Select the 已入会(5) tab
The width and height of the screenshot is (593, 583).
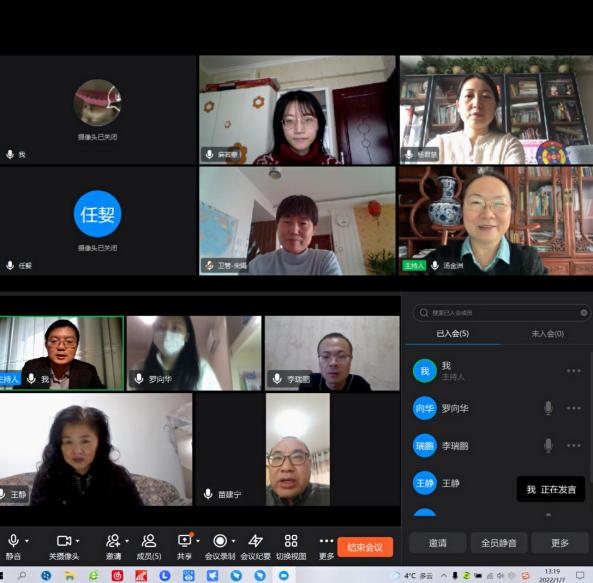click(452, 334)
